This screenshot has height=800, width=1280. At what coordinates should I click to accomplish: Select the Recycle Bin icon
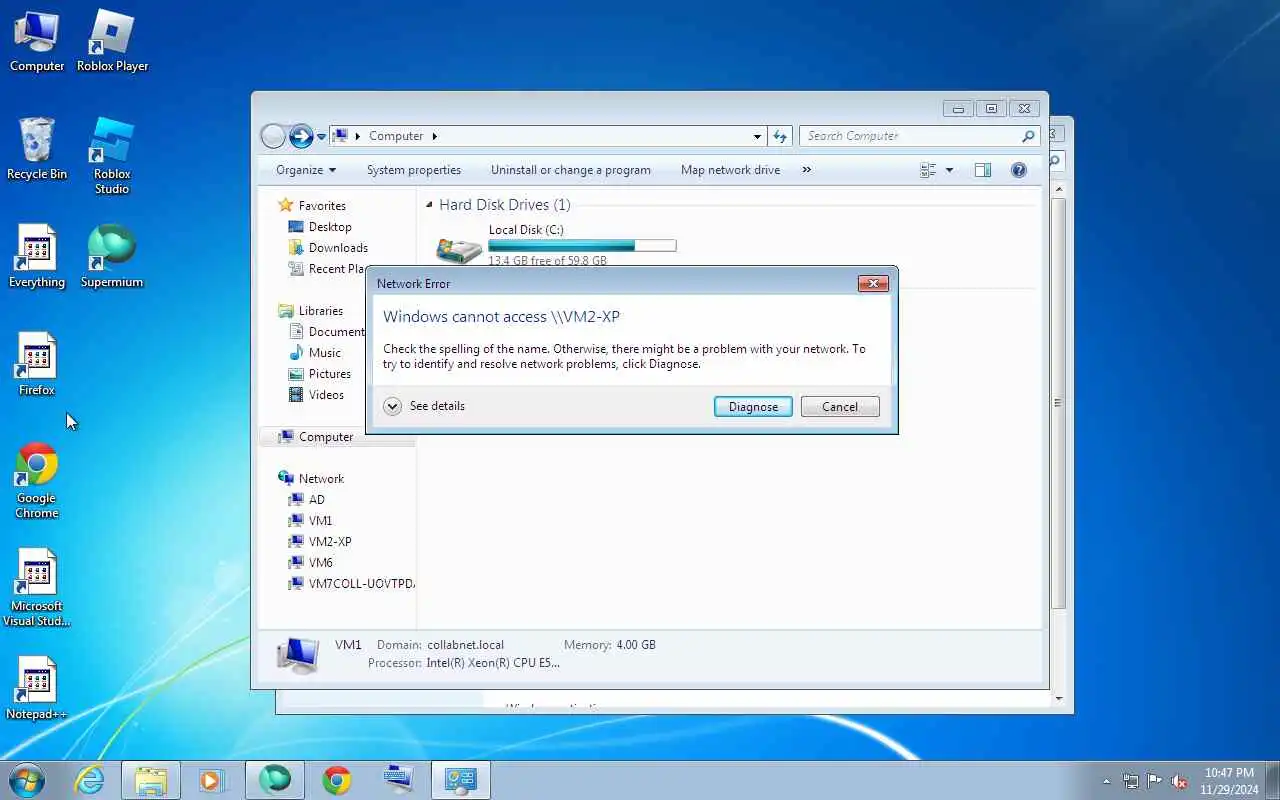[37, 150]
